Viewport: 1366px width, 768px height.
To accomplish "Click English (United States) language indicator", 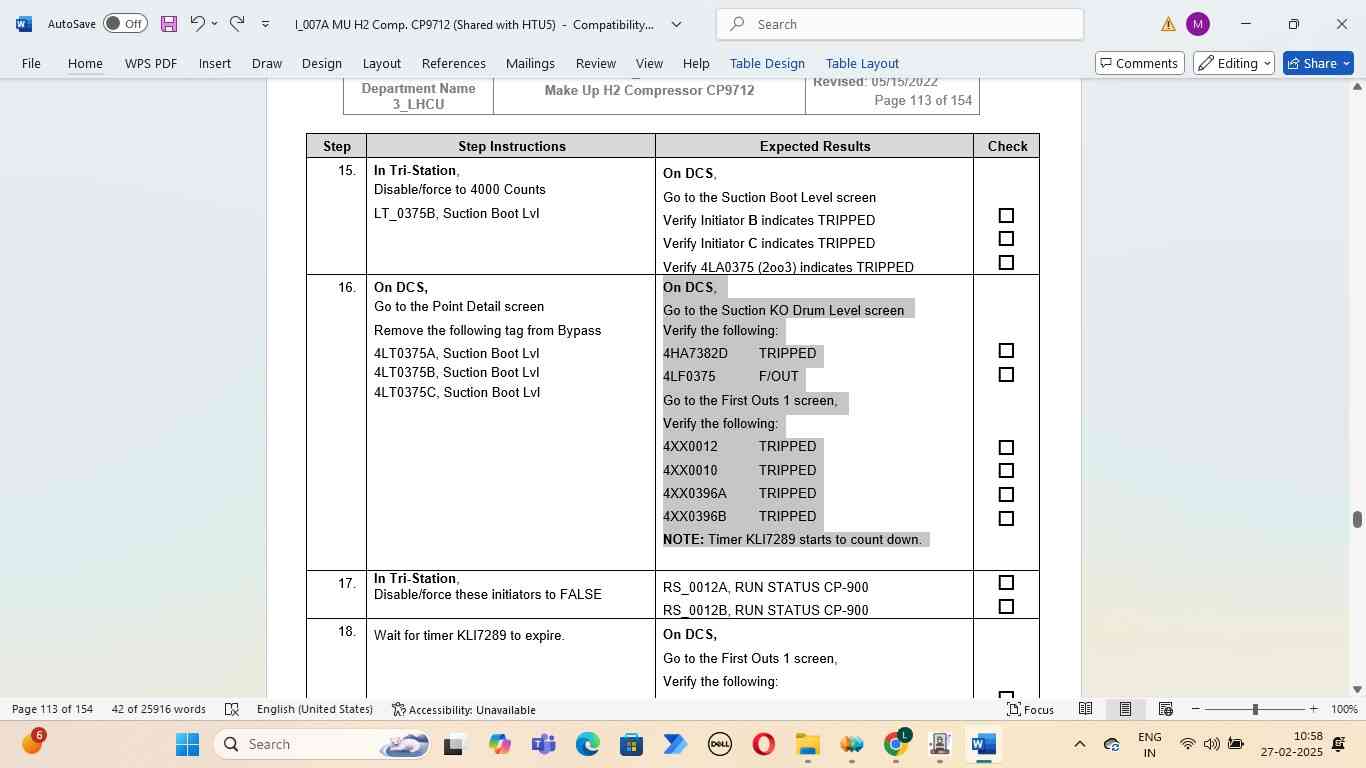I will (315, 709).
